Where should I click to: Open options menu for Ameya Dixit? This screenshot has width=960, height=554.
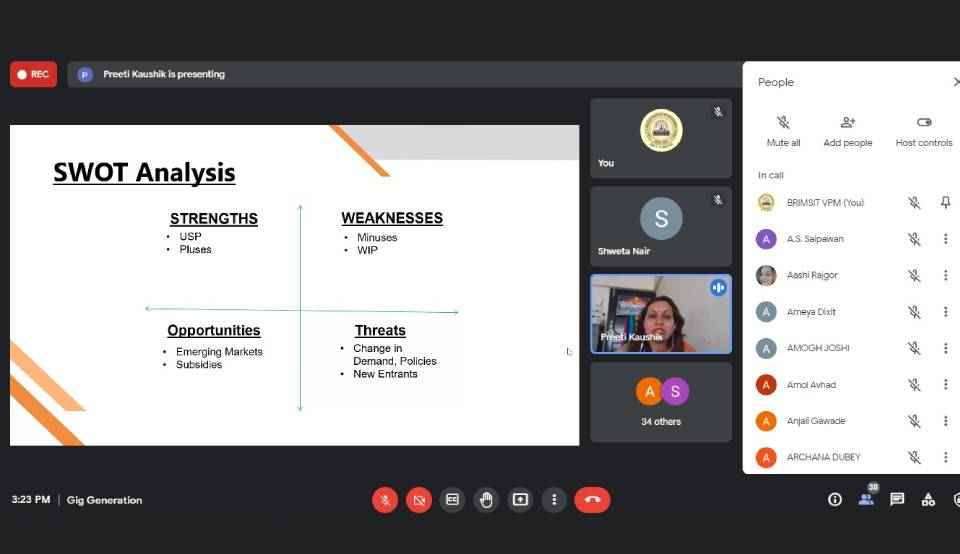pos(945,312)
